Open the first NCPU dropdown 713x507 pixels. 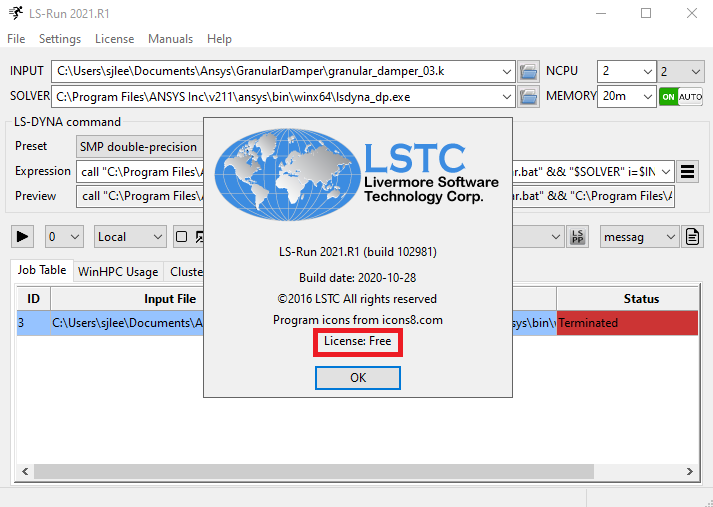point(648,71)
